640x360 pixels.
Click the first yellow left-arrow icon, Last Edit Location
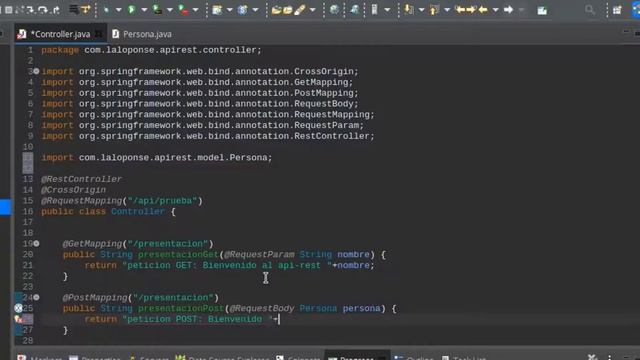pos(460,10)
